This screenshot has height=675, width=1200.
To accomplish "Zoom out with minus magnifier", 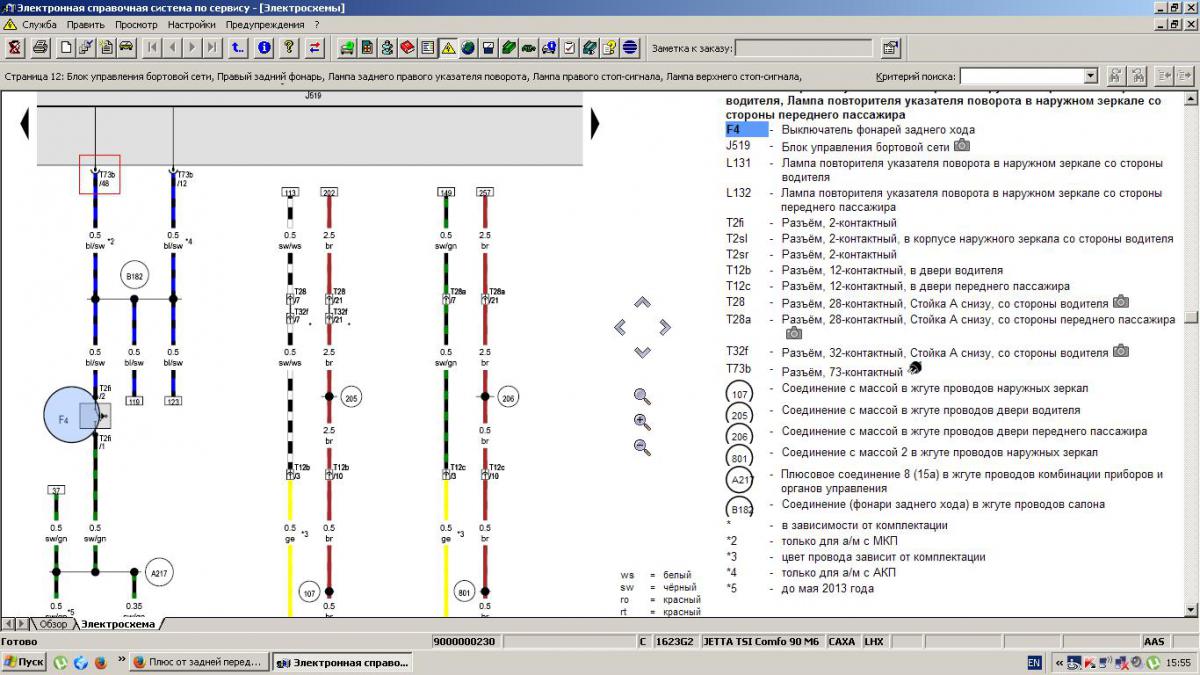I will [642, 447].
